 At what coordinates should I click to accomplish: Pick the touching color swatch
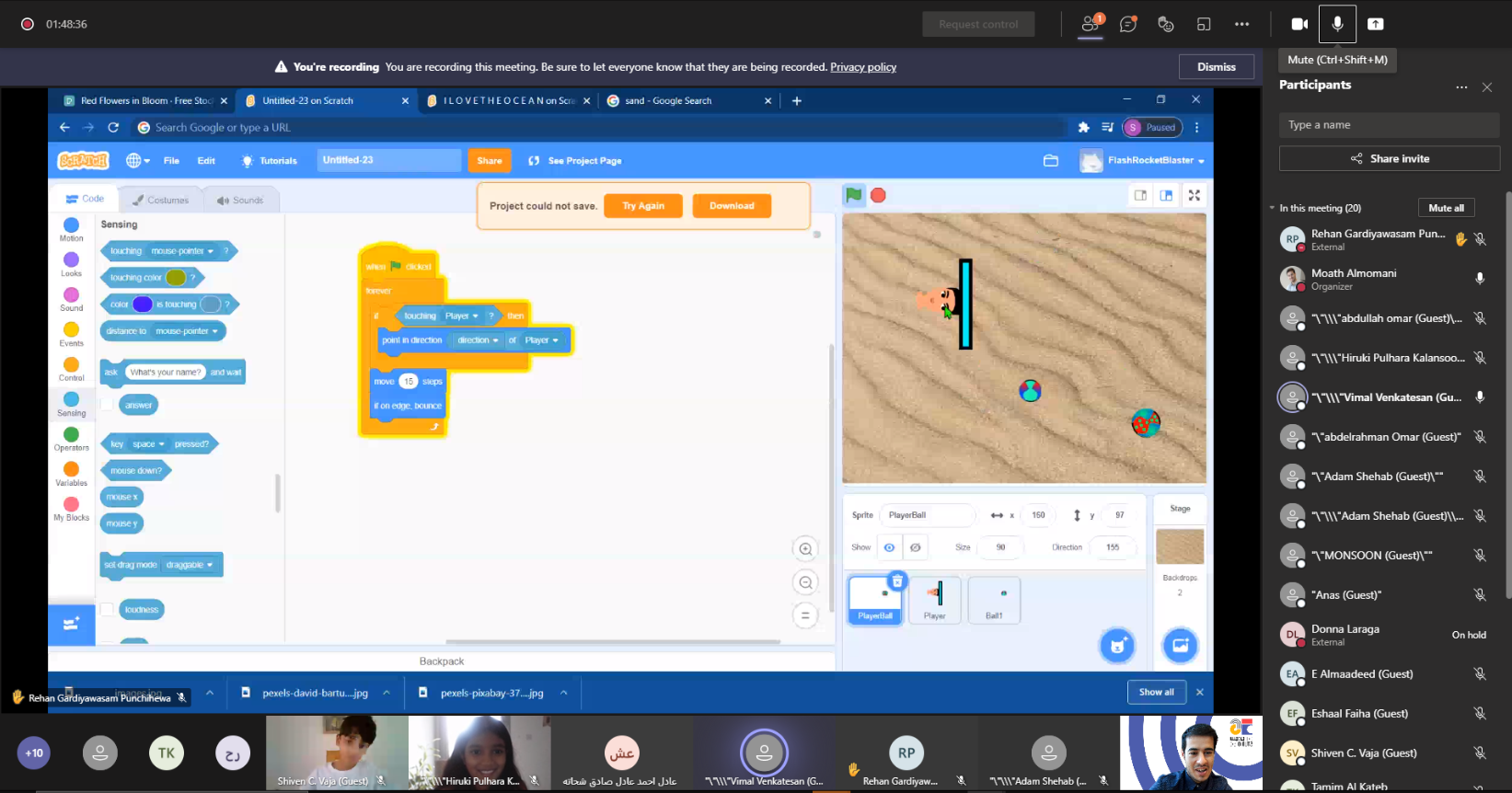tap(176, 278)
